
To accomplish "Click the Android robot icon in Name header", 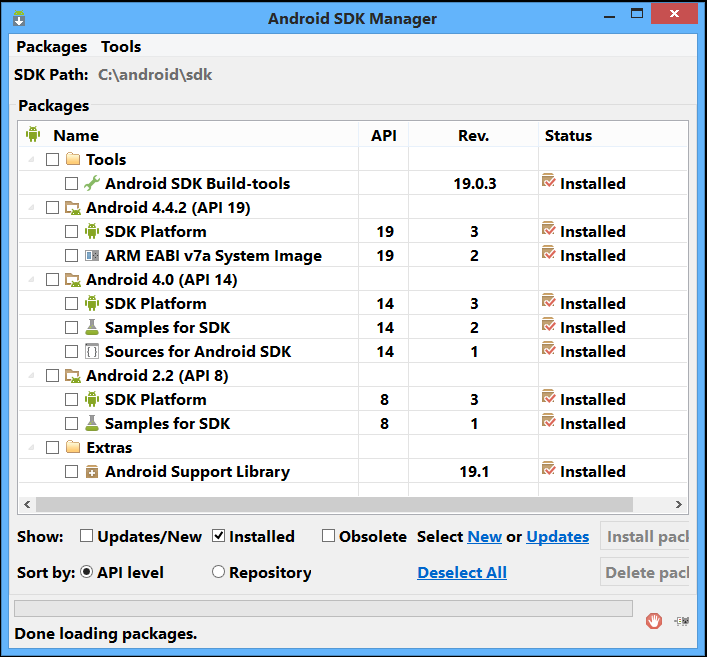I will (33, 135).
